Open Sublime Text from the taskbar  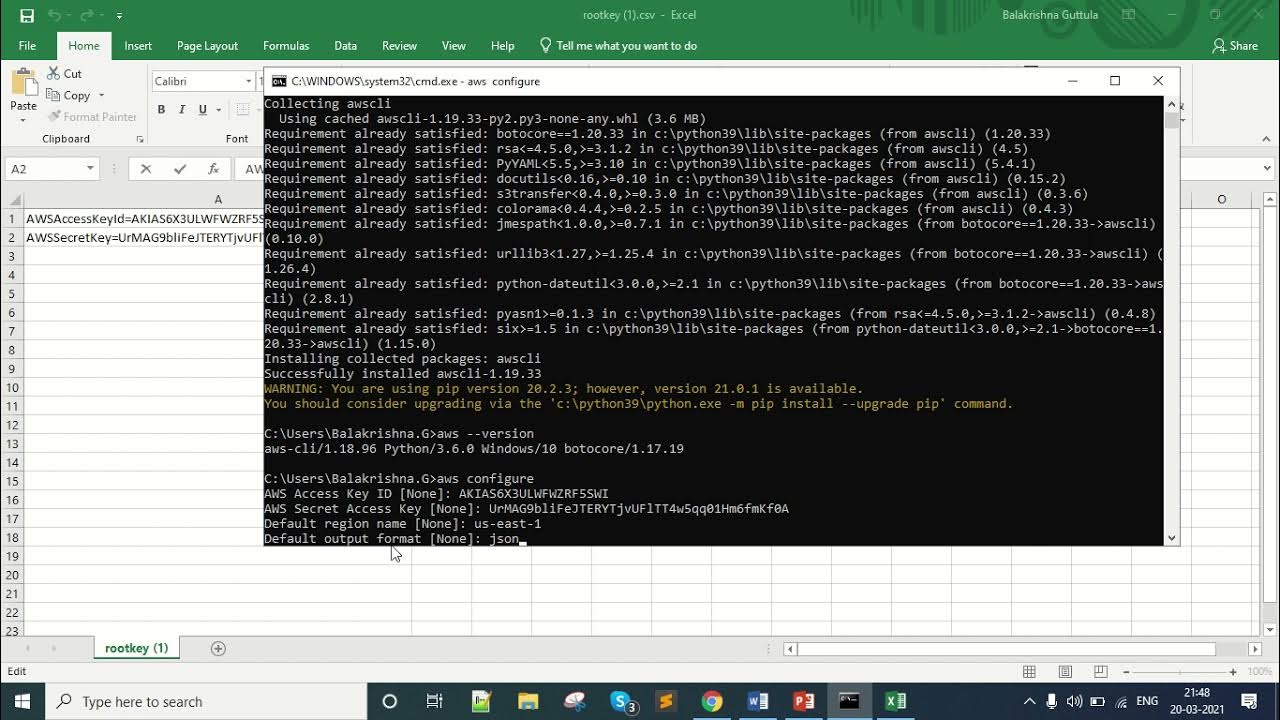(x=666, y=701)
